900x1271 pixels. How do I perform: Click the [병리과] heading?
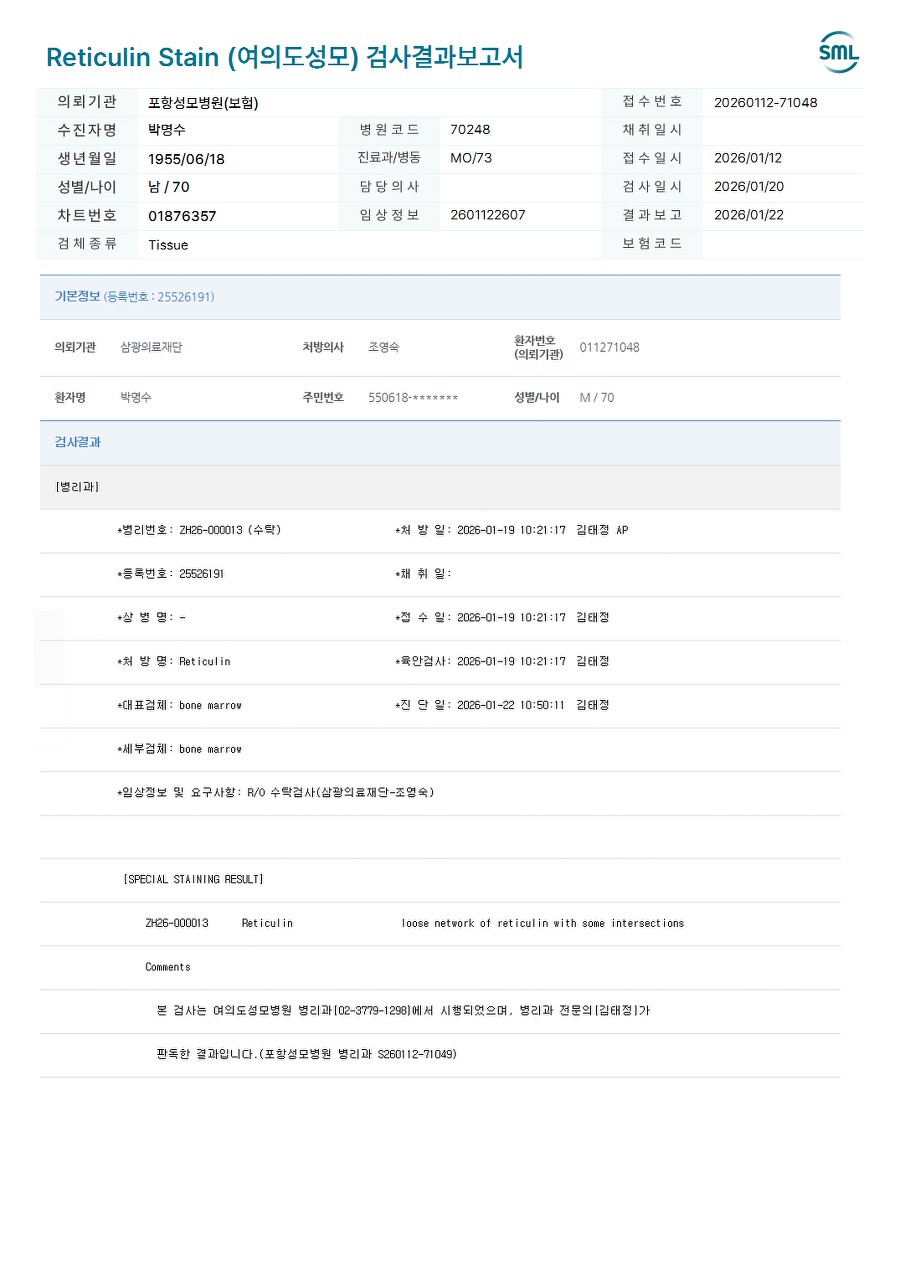[x=77, y=487]
